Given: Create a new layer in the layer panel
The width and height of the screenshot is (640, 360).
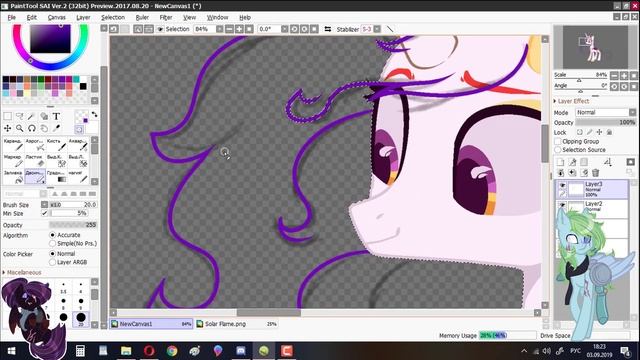Looking at the screenshot, I should coord(561,162).
